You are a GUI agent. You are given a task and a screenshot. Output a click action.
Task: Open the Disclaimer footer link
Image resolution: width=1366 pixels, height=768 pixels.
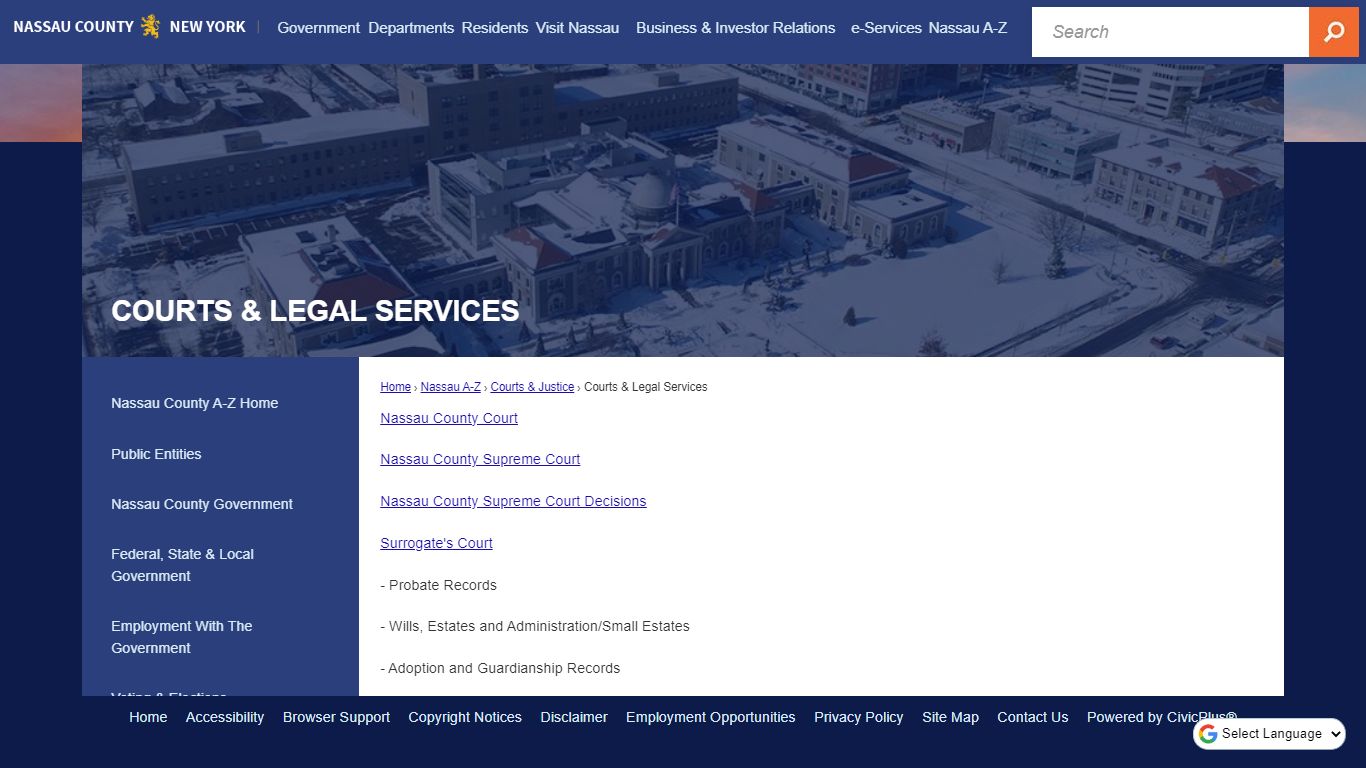pos(574,717)
